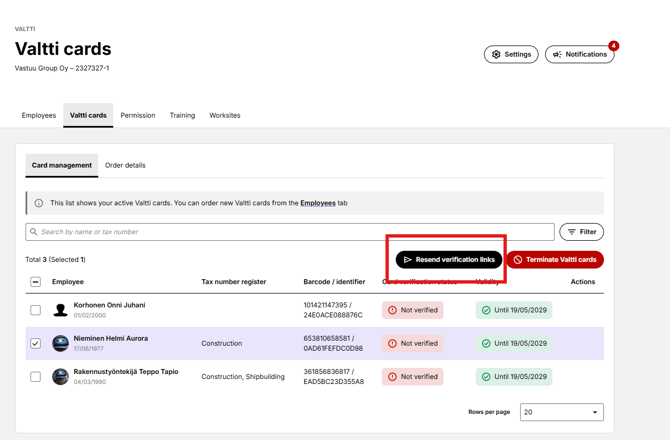This screenshot has width=670, height=440.
Task: Click the name Rakennustyöntekijä Teppo Tapio
Action: [126, 372]
